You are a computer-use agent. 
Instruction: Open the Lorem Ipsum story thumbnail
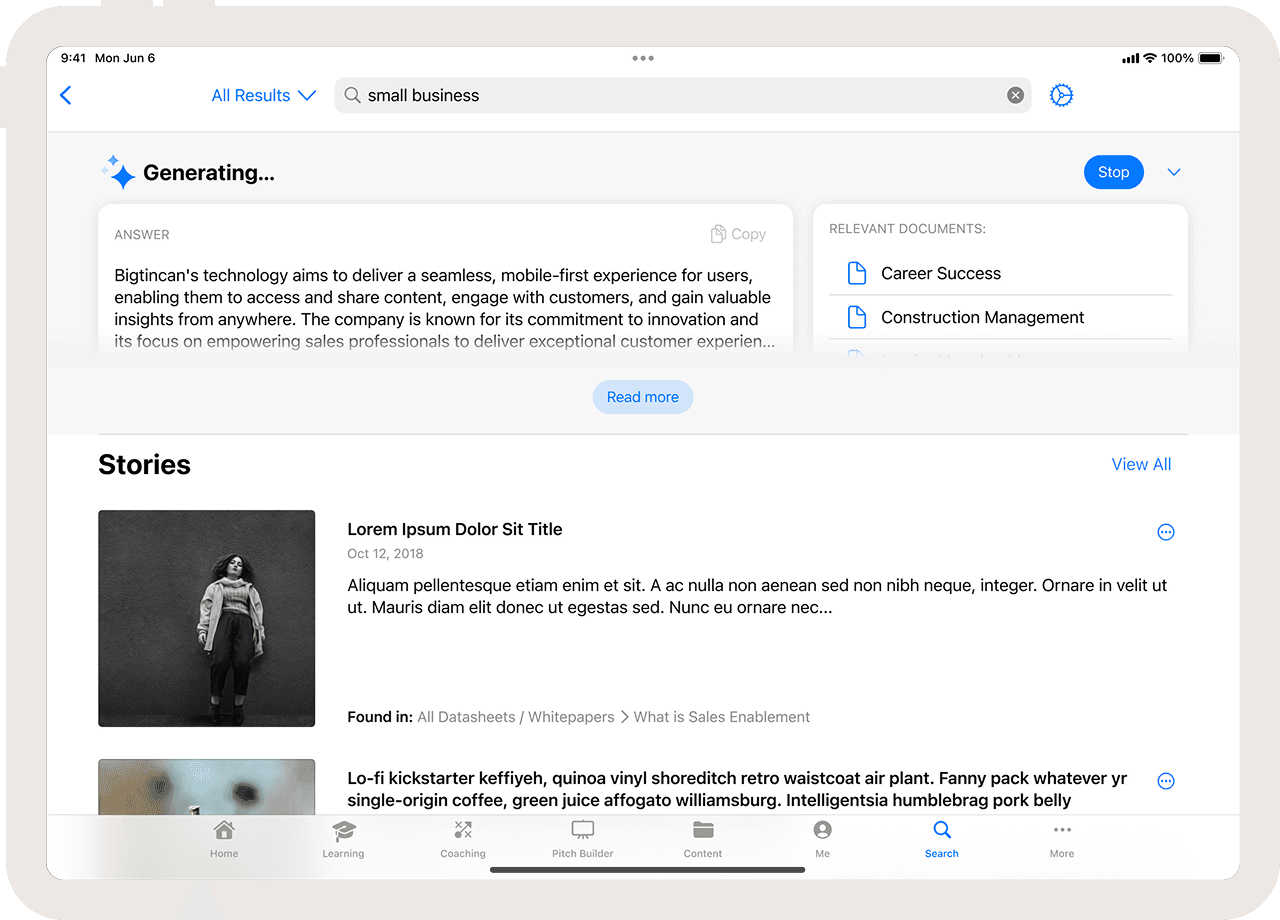(207, 618)
